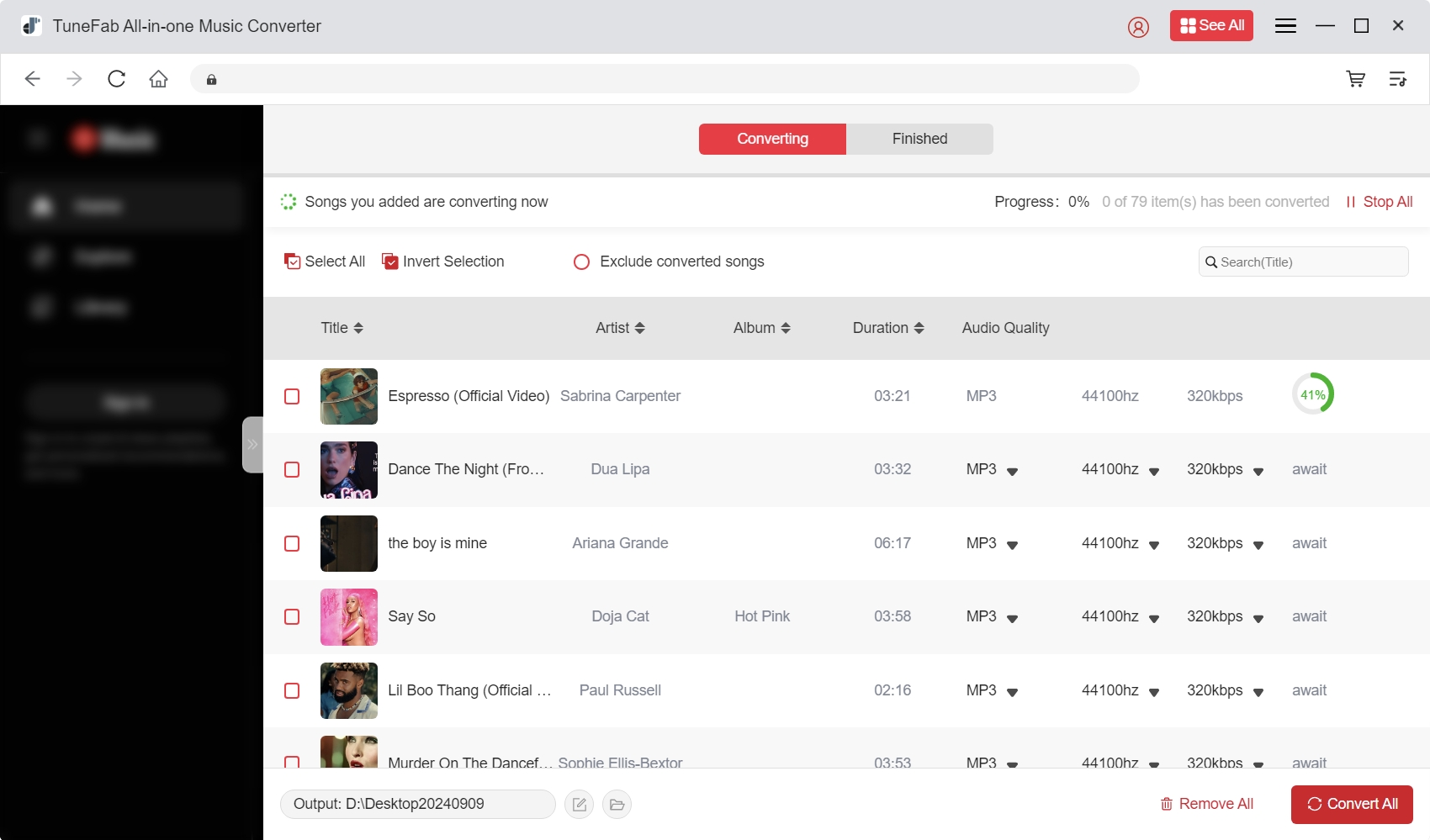This screenshot has width=1430, height=840.
Task: Click the home icon in navigation bar
Action: 158,79
